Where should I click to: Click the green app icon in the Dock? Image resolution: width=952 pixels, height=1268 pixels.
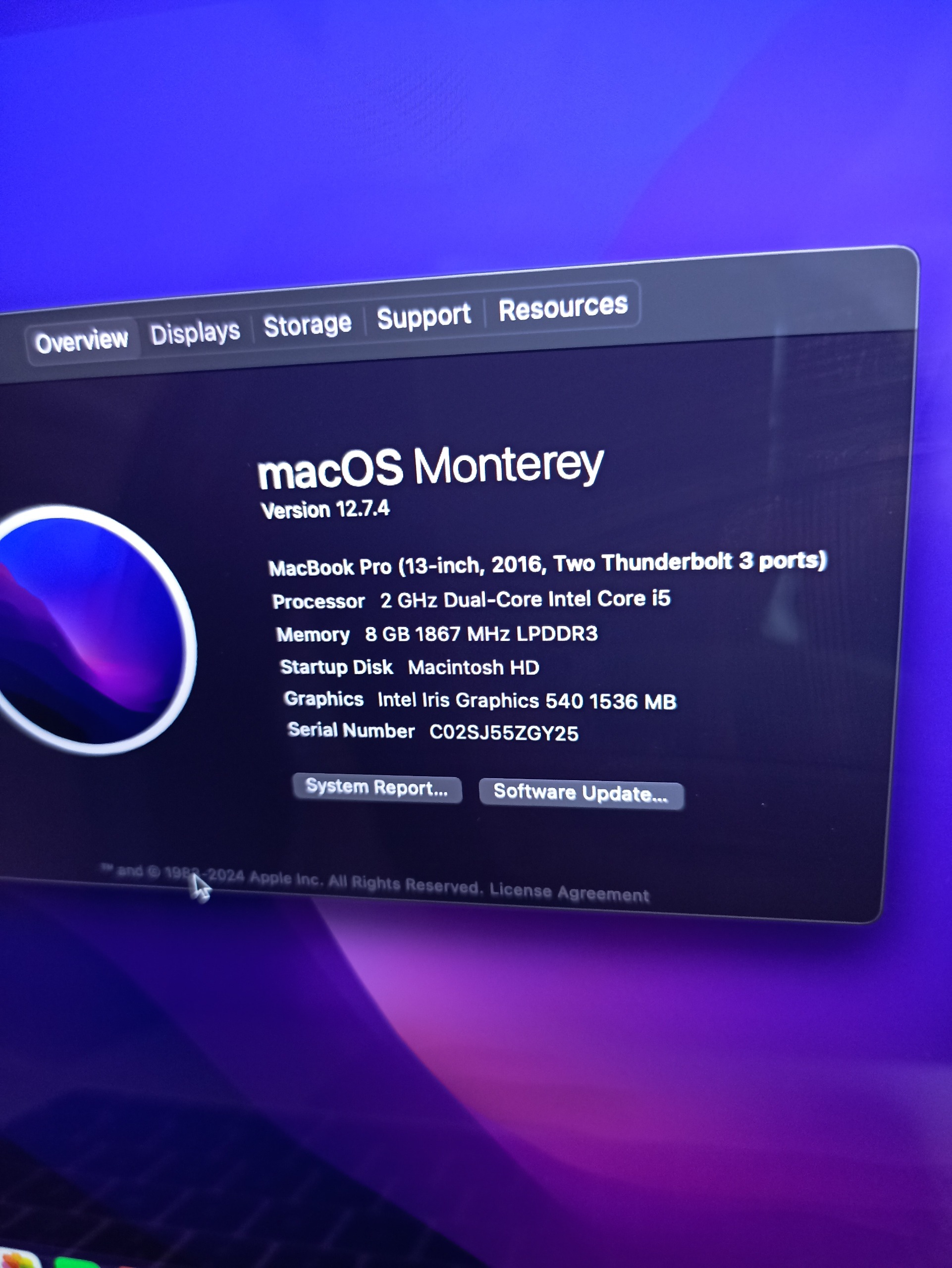[x=77, y=1263]
